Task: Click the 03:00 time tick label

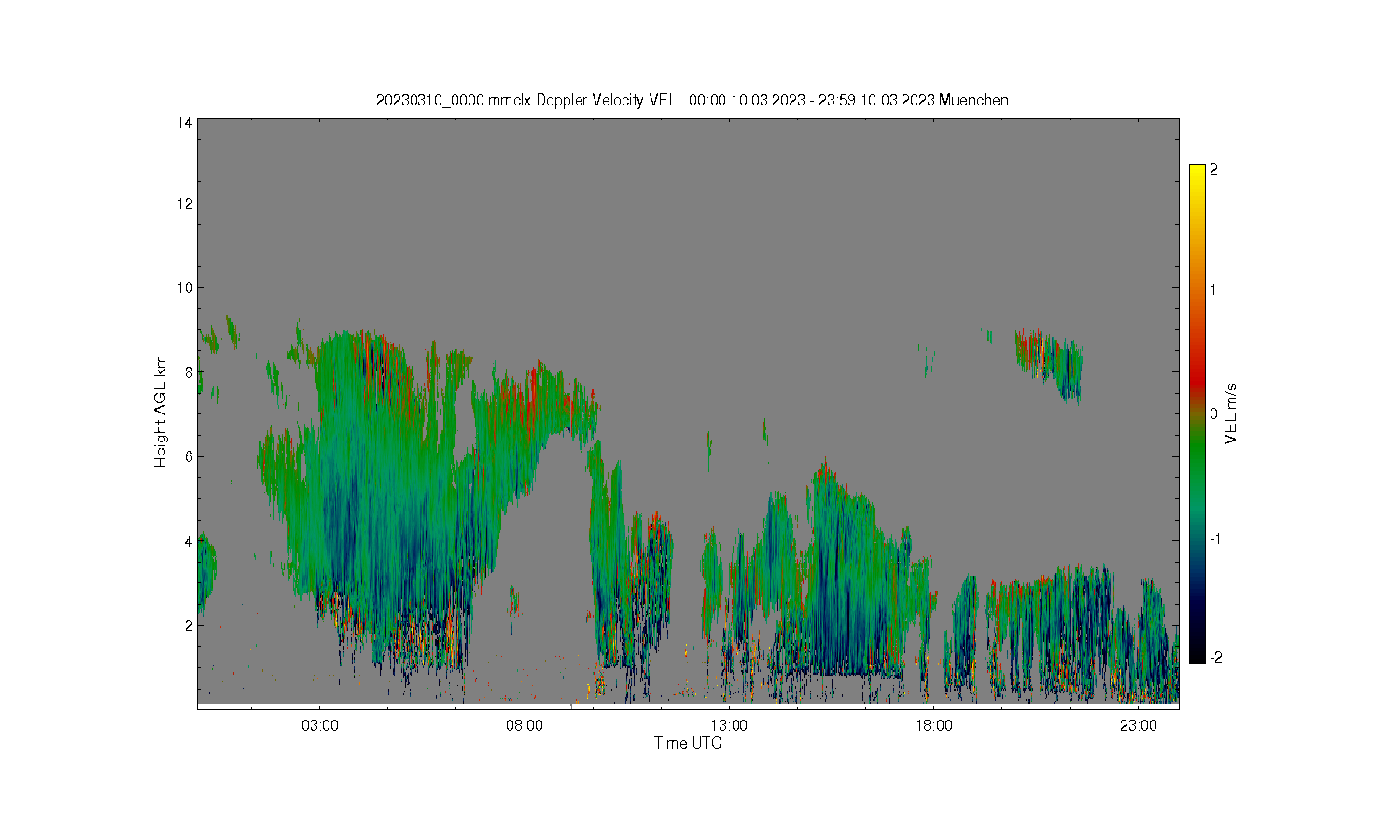Action: tap(320, 726)
